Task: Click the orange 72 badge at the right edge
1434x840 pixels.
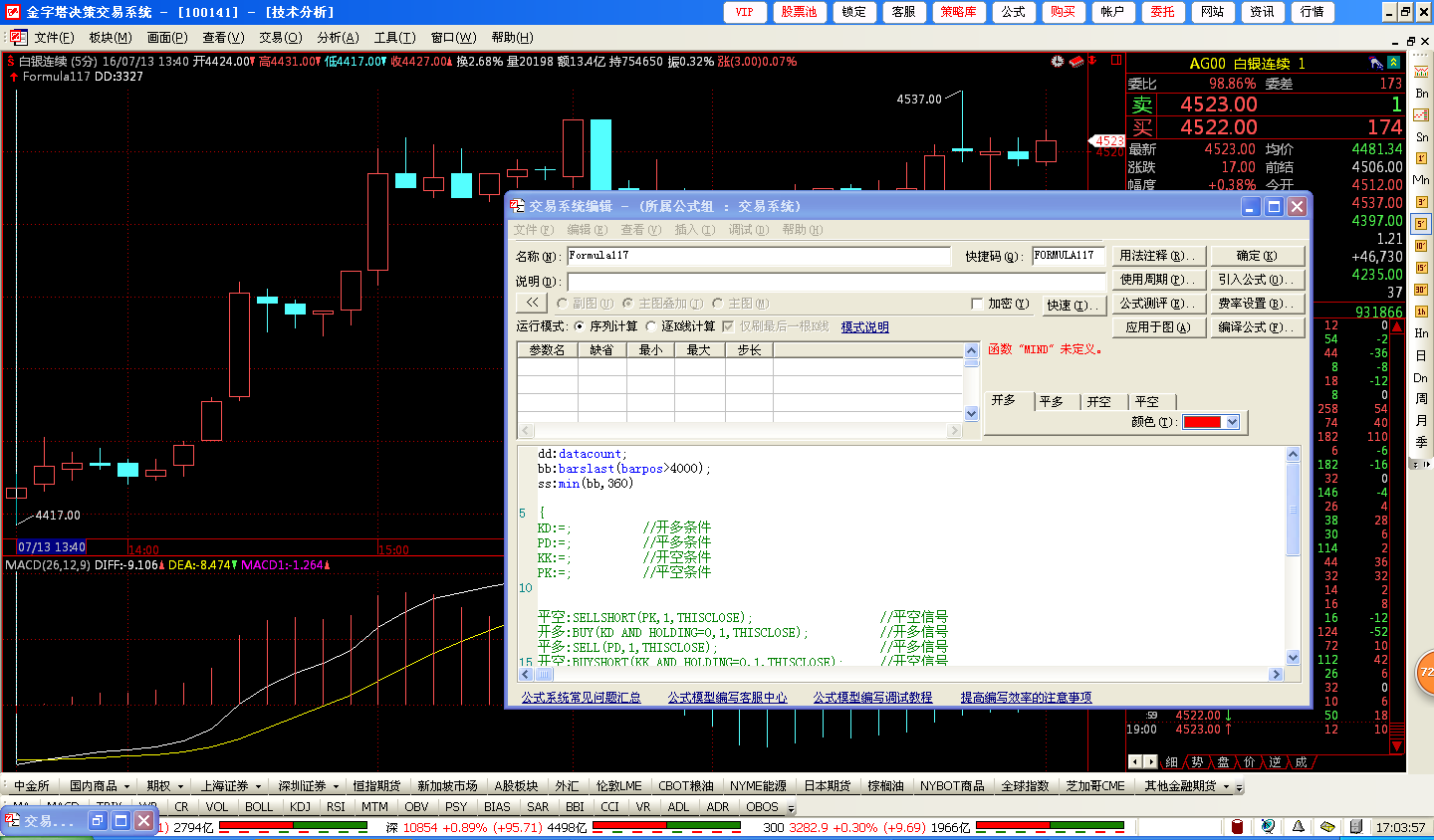Action: coord(1426,673)
